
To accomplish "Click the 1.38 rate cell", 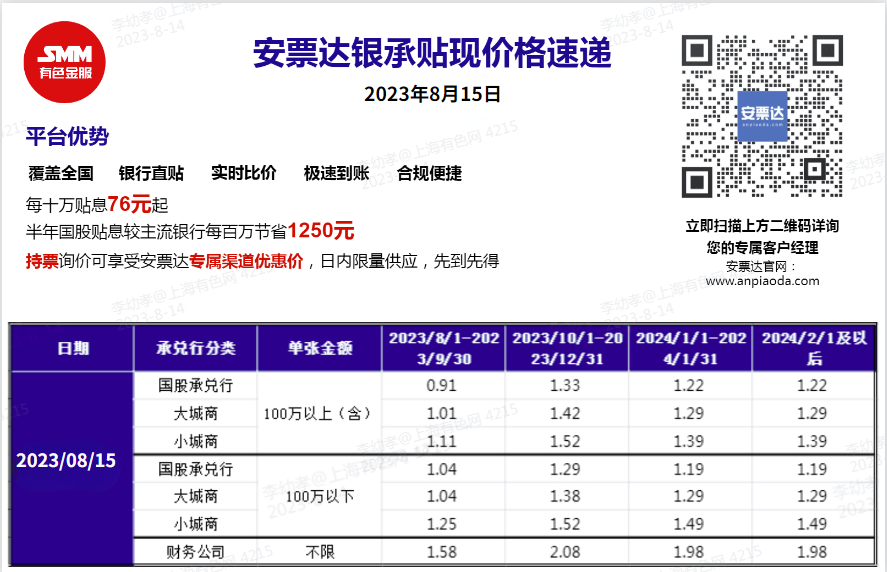I will (565, 496).
